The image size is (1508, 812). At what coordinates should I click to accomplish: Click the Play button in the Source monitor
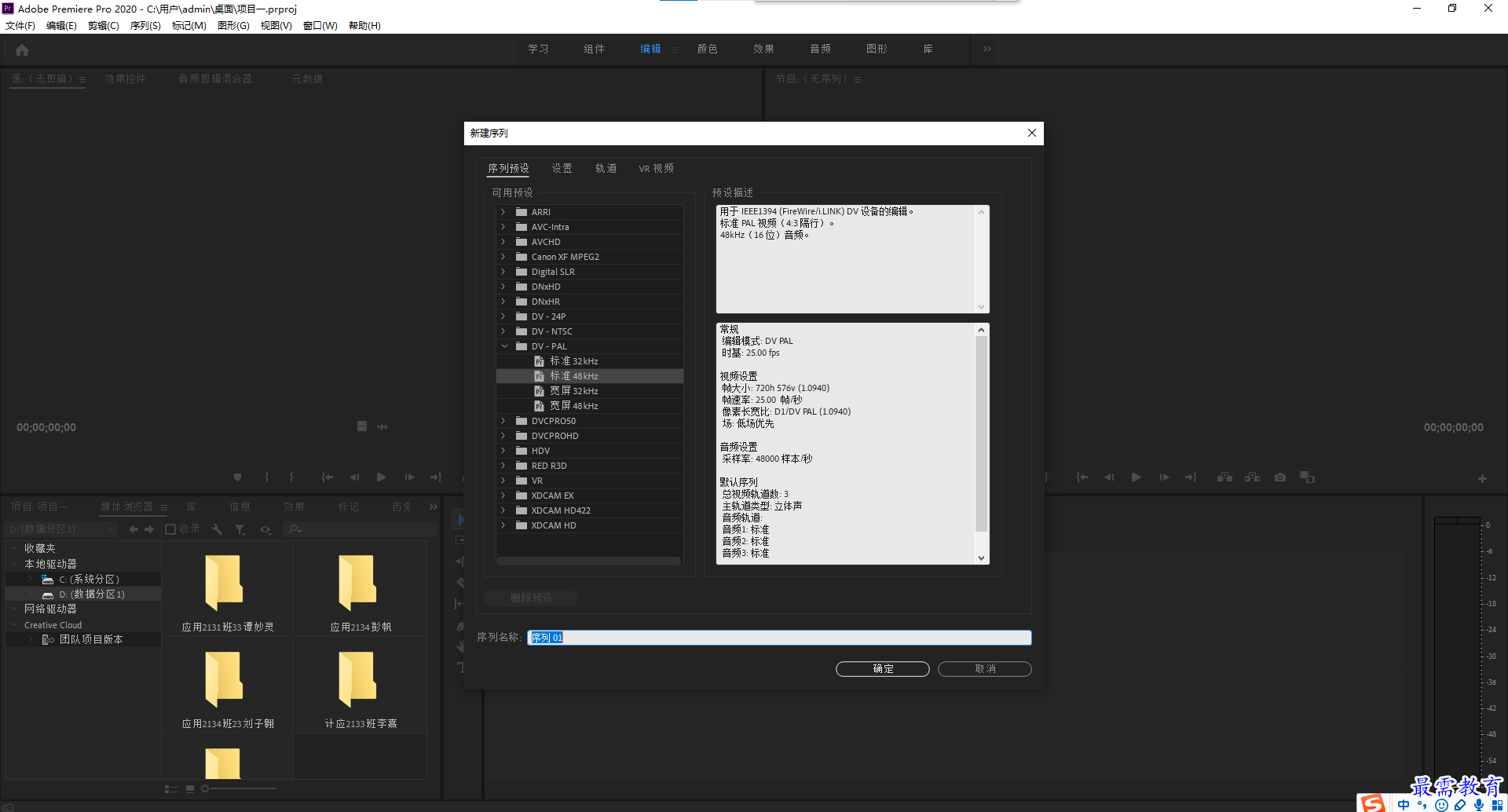pyautogui.click(x=382, y=477)
